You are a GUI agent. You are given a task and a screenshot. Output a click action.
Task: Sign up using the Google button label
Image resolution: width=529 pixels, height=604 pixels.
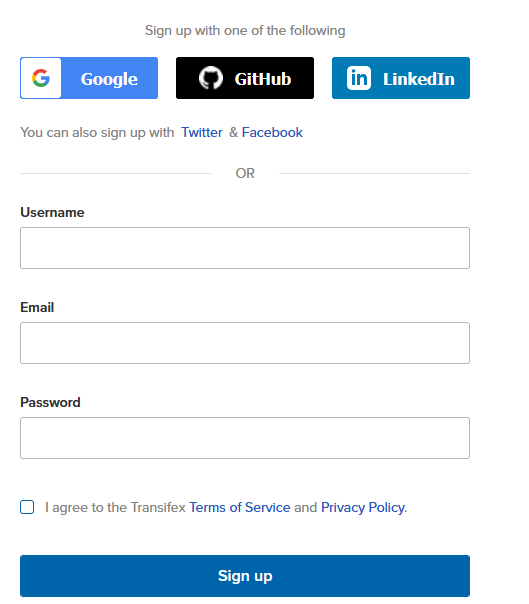pyautogui.click(x=109, y=79)
